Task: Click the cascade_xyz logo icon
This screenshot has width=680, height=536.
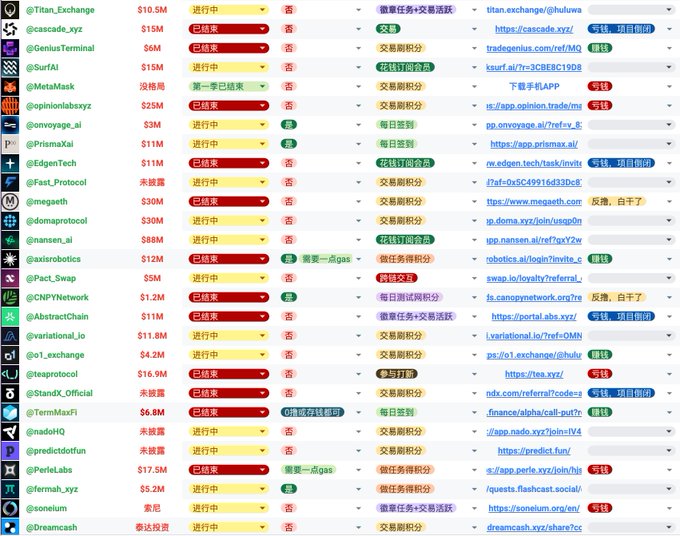Action: pyautogui.click(x=10, y=29)
